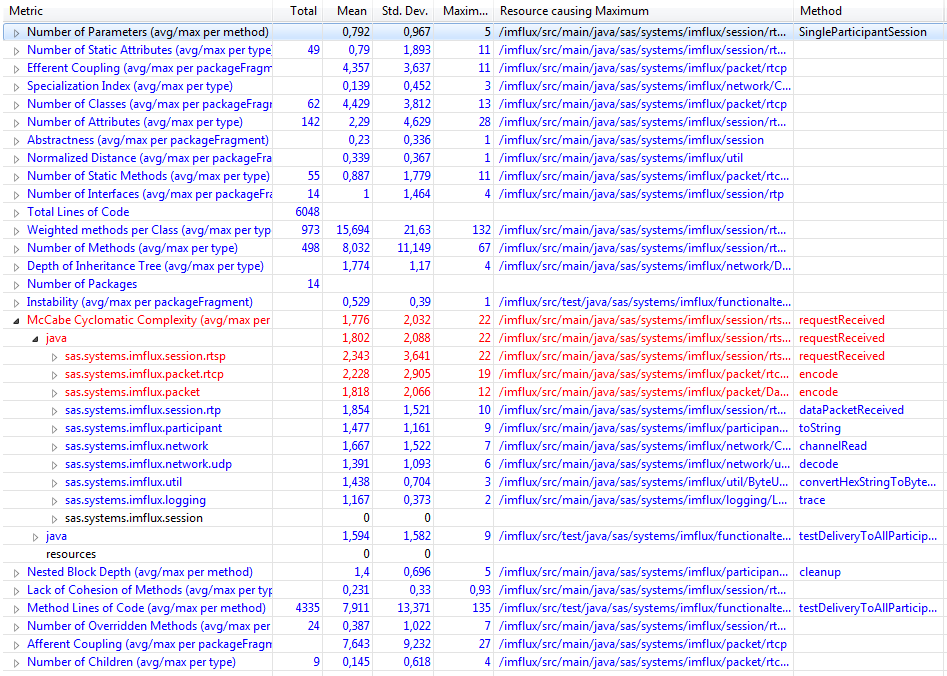
Task: Select McCabe Cyclomatic Complexity metric label
Action: pyautogui.click(x=148, y=320)
